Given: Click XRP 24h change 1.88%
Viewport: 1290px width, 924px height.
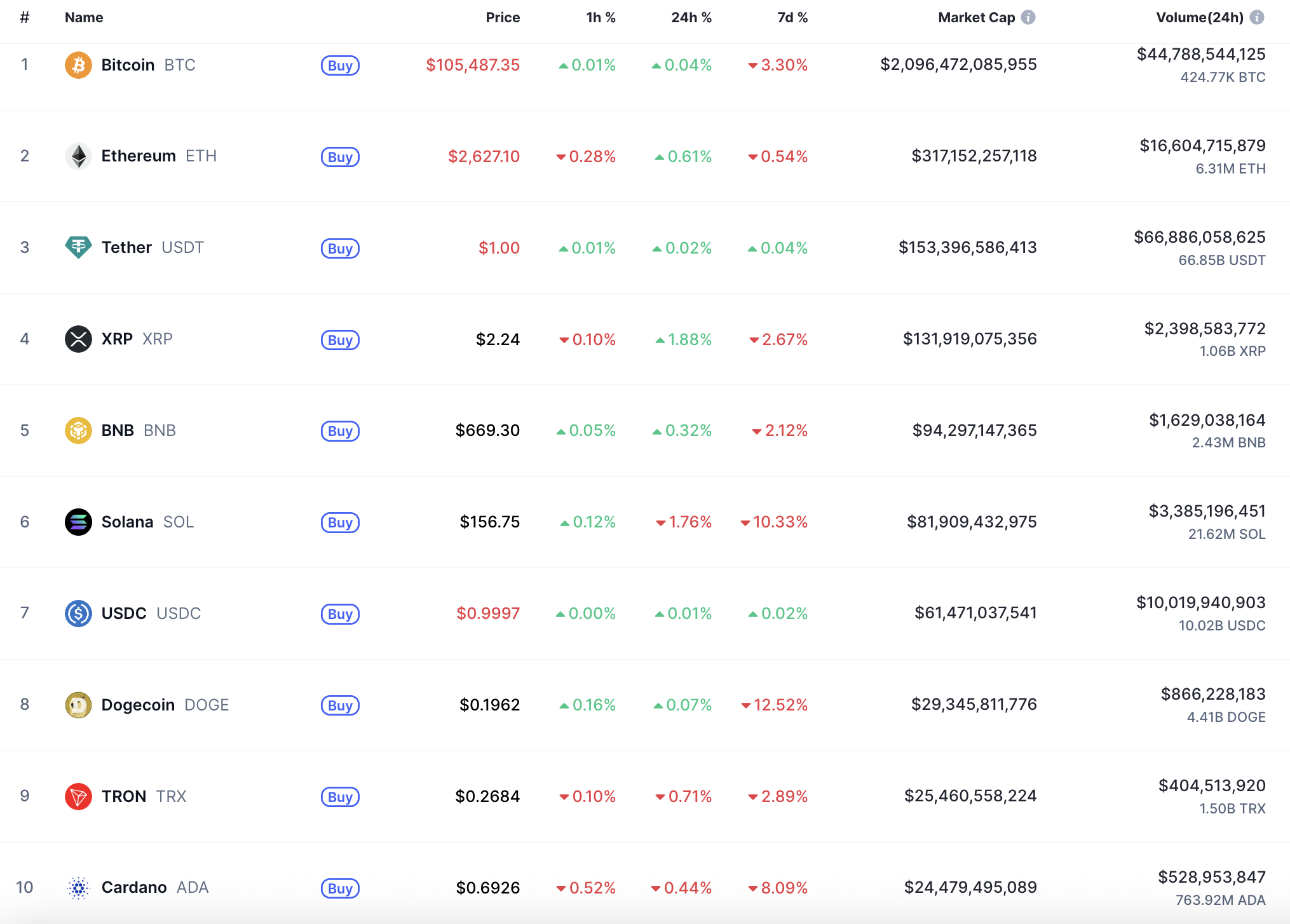Looking at the screenshot, I should coord(683,339).
